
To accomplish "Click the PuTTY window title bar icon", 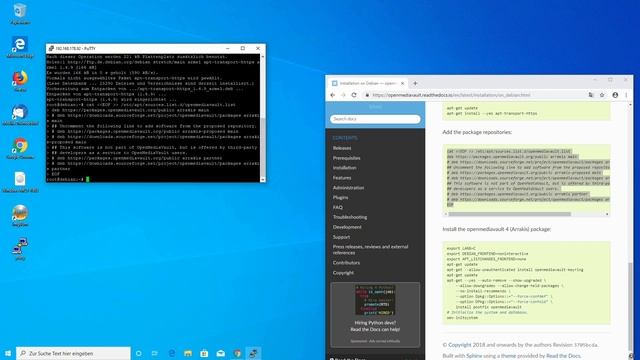I will pyautogui.click(x=51, y=48).
